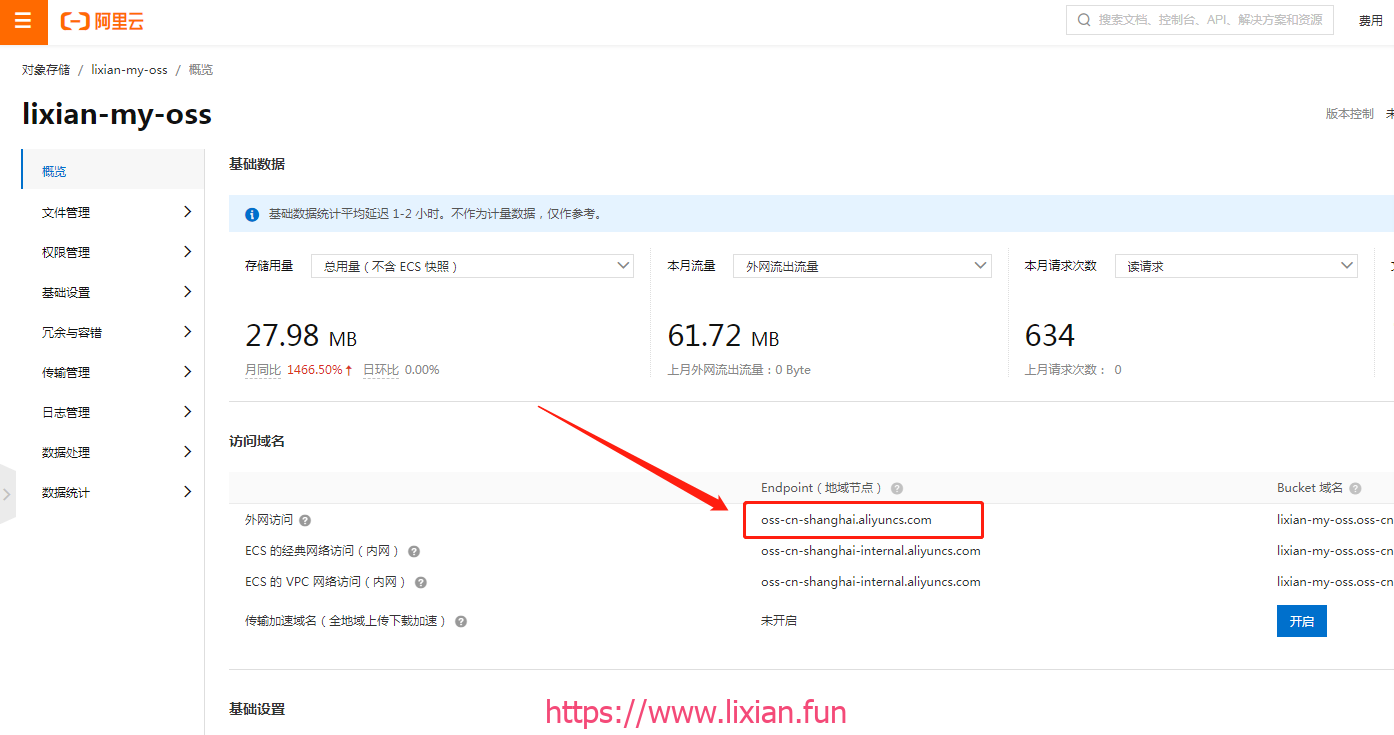Open the 本月请求次数 type dropdown
Viewport: 1394px width, 735px height.
(x=1236, y=266)
